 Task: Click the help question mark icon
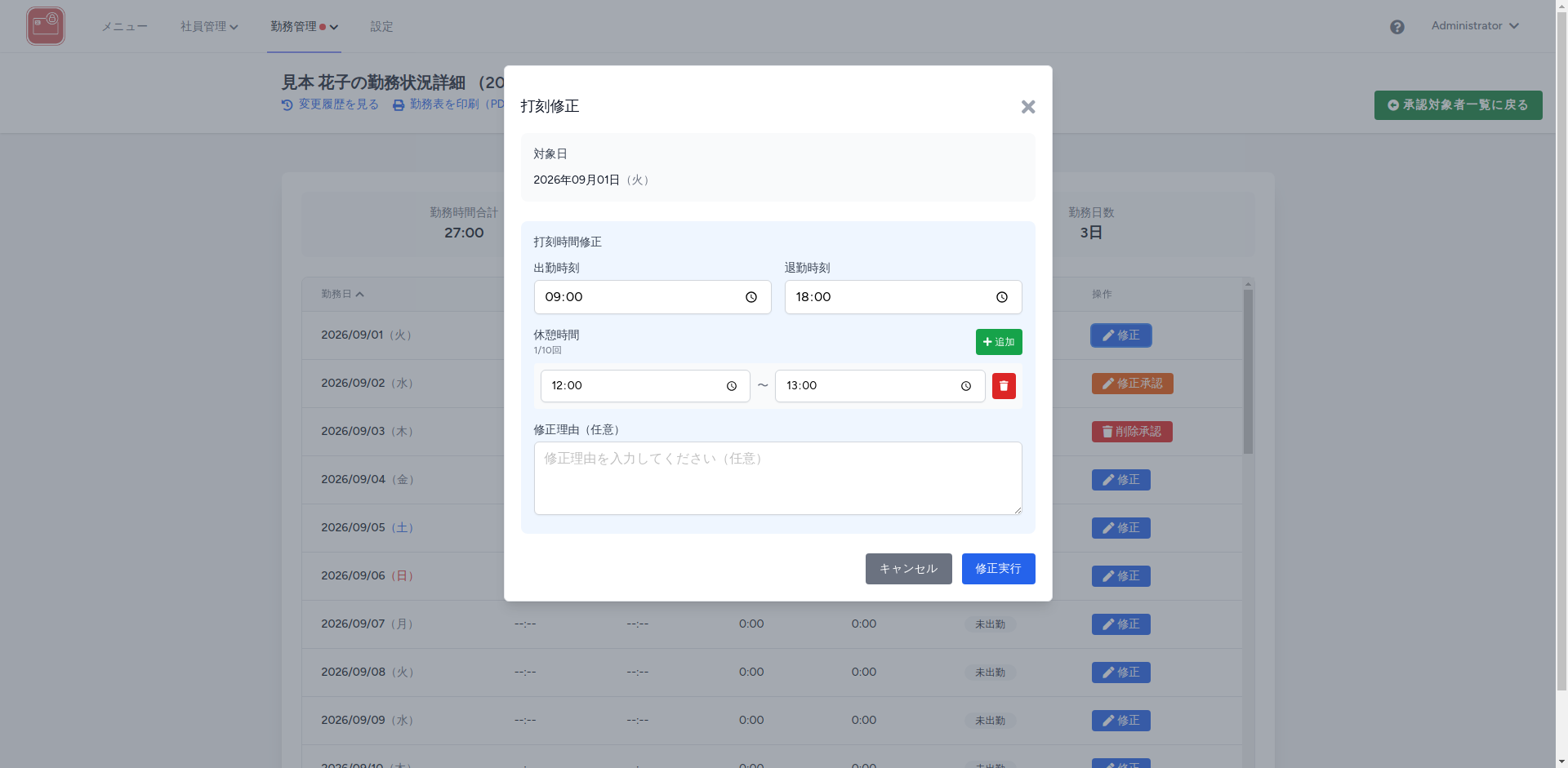1397,27
